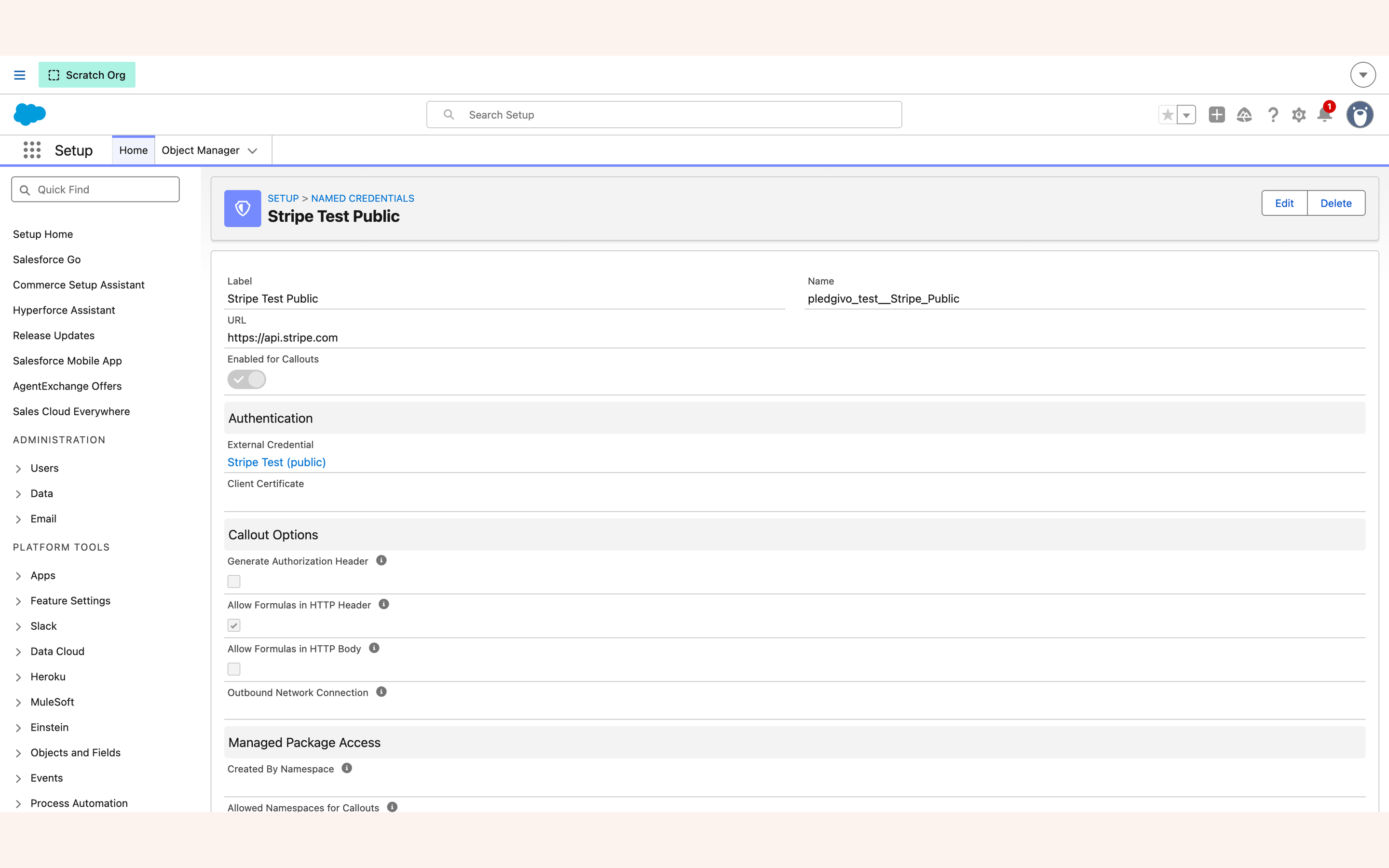Open Salesforce Mobile App
The height and width of the screenshot is (868, 1389).
pos(68,361)
